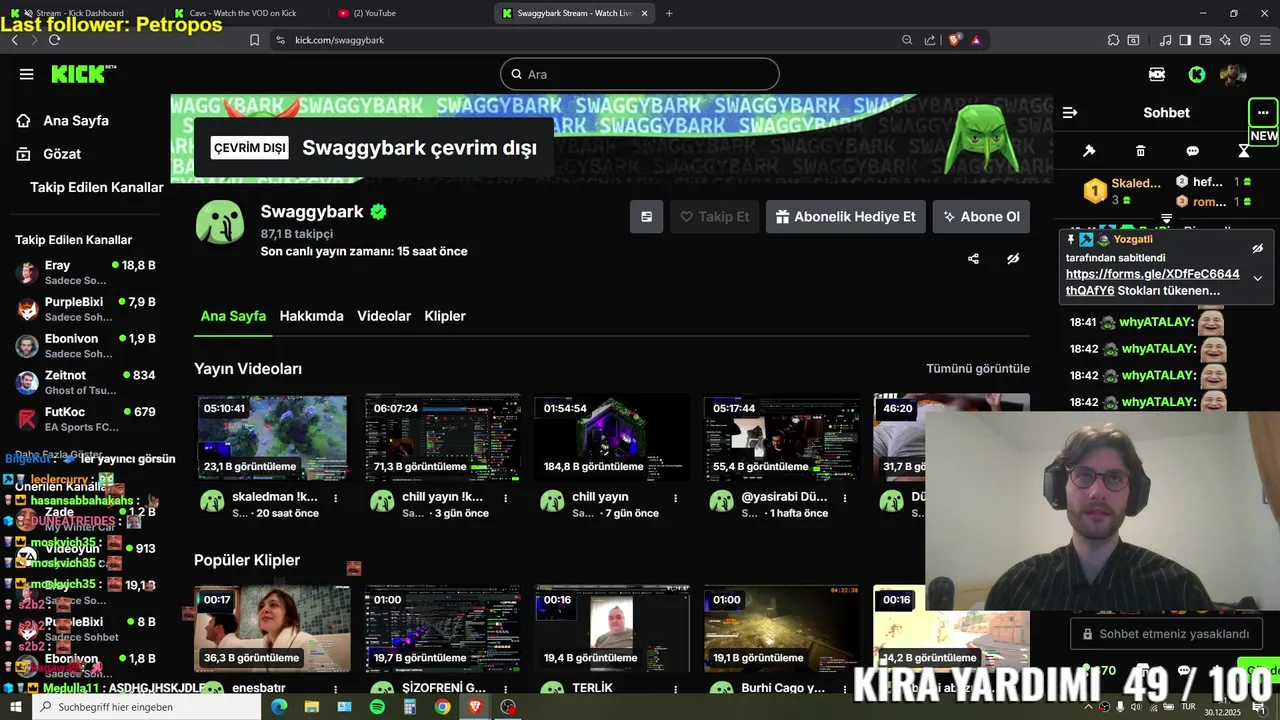Switch to the Videolar tab

point(384,316)
